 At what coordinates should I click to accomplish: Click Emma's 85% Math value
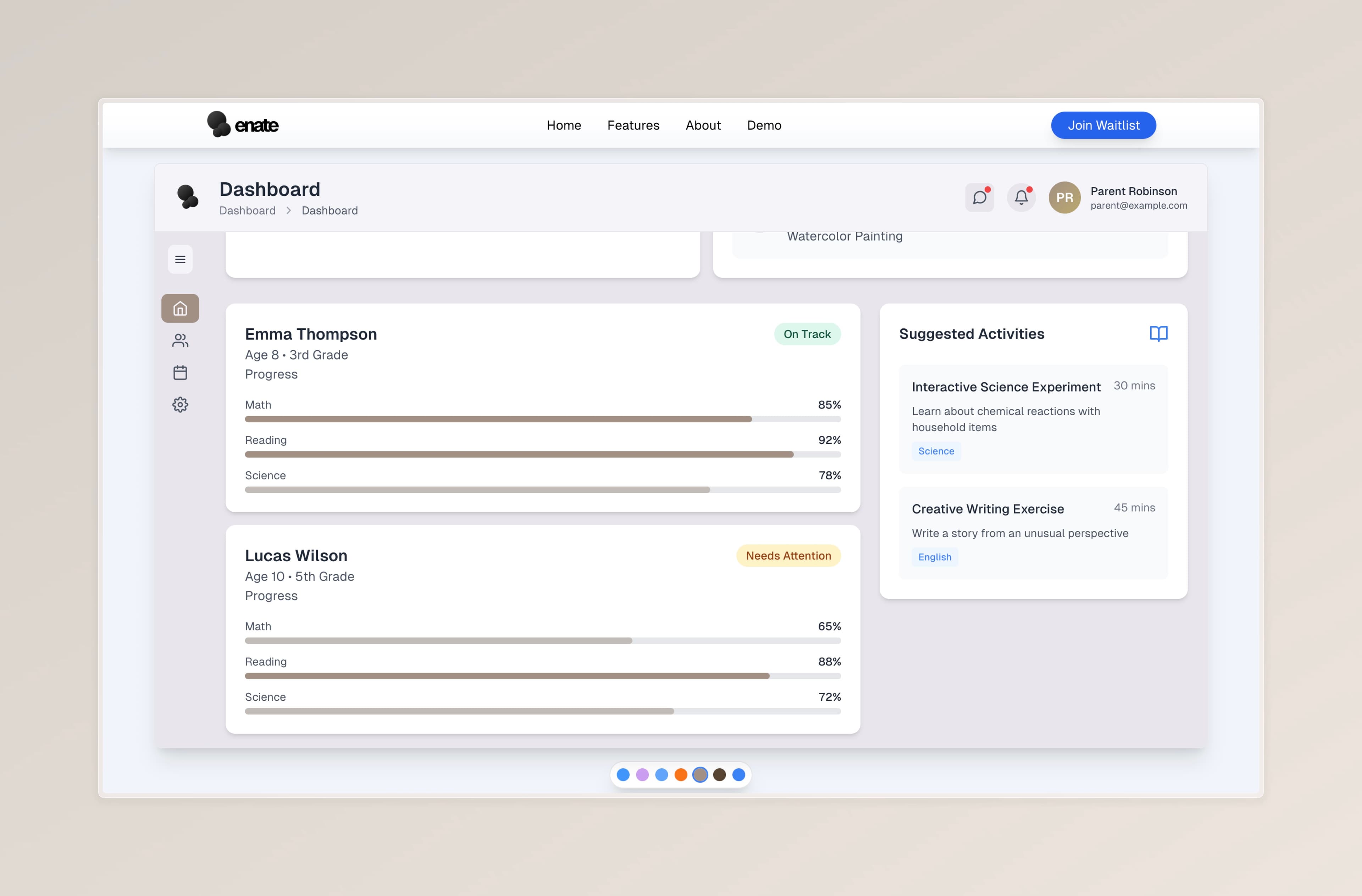tap(829, 405)
